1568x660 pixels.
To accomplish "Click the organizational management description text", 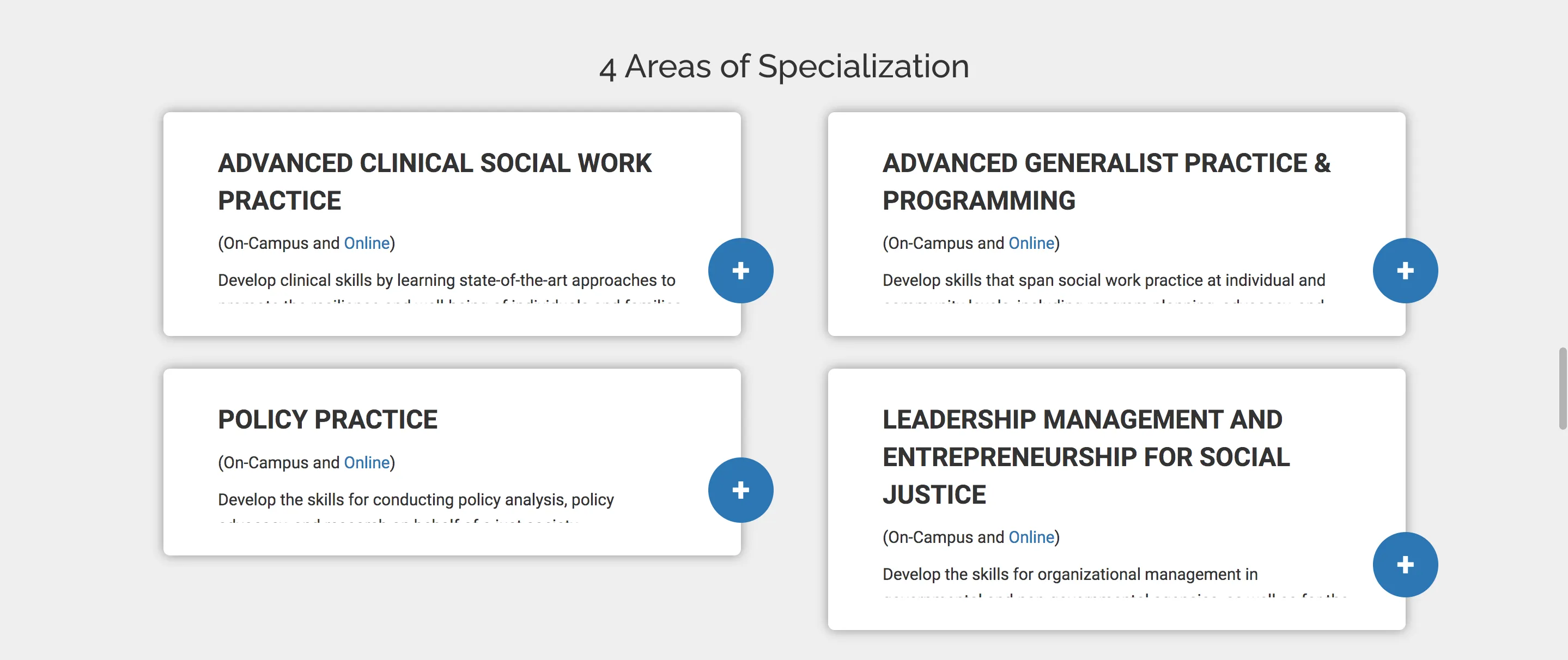I will pos(1069,575).
